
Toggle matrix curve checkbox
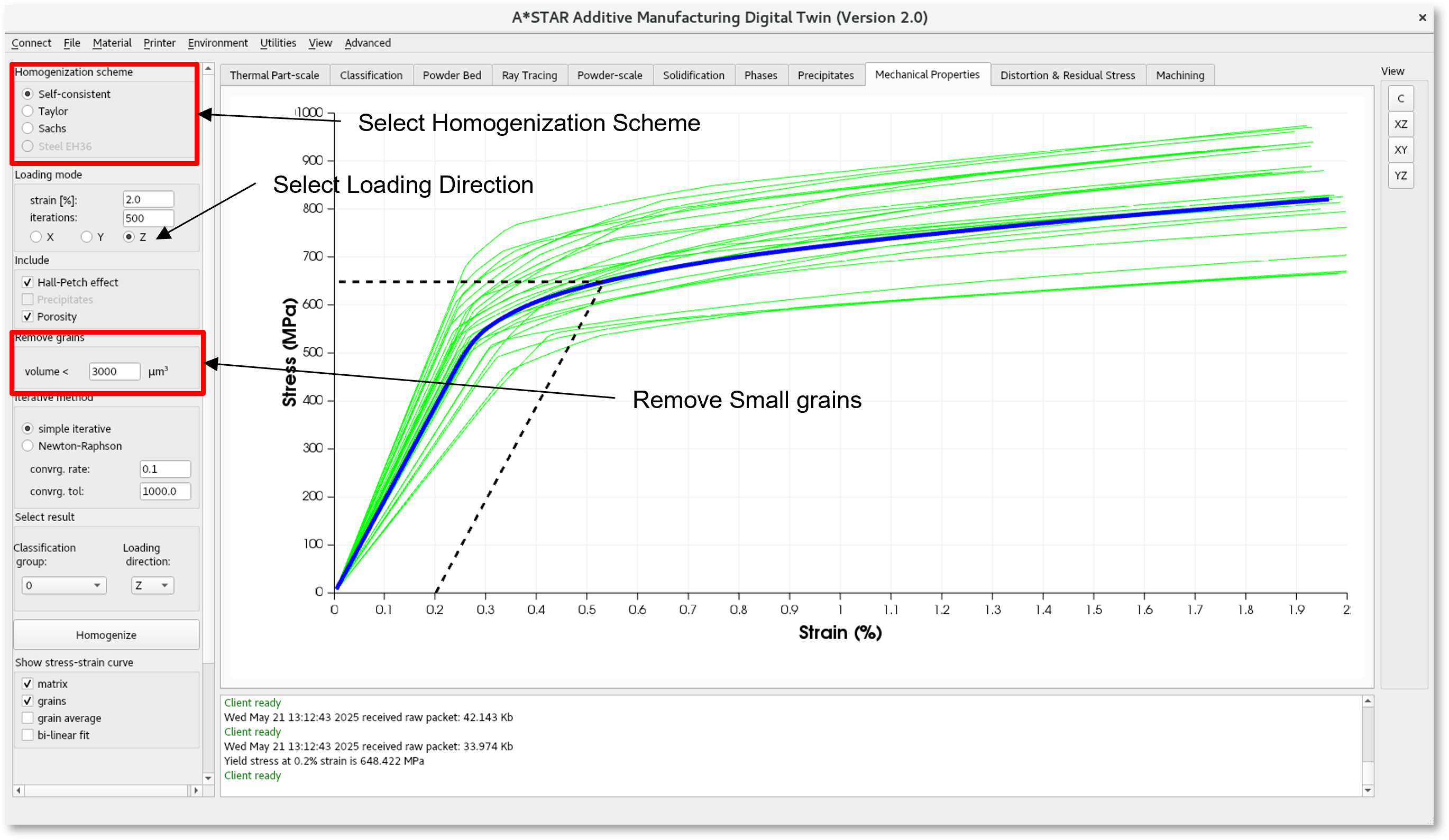click(x=27, y=684)
